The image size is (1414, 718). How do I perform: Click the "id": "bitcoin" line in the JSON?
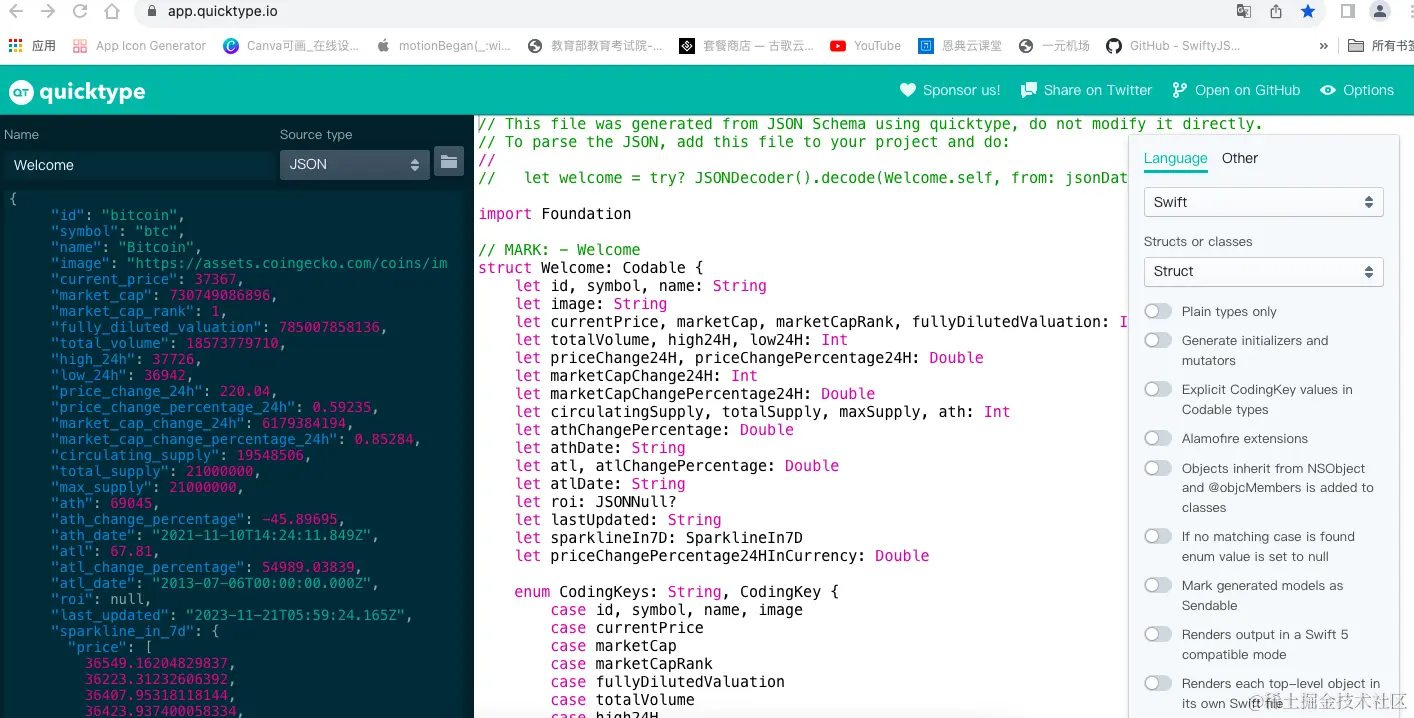point(118,215)
